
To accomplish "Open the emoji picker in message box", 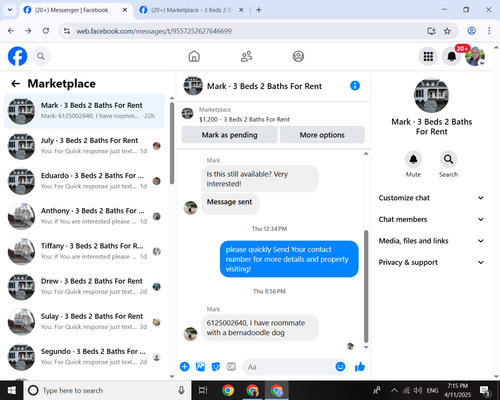I will point(340,367).
